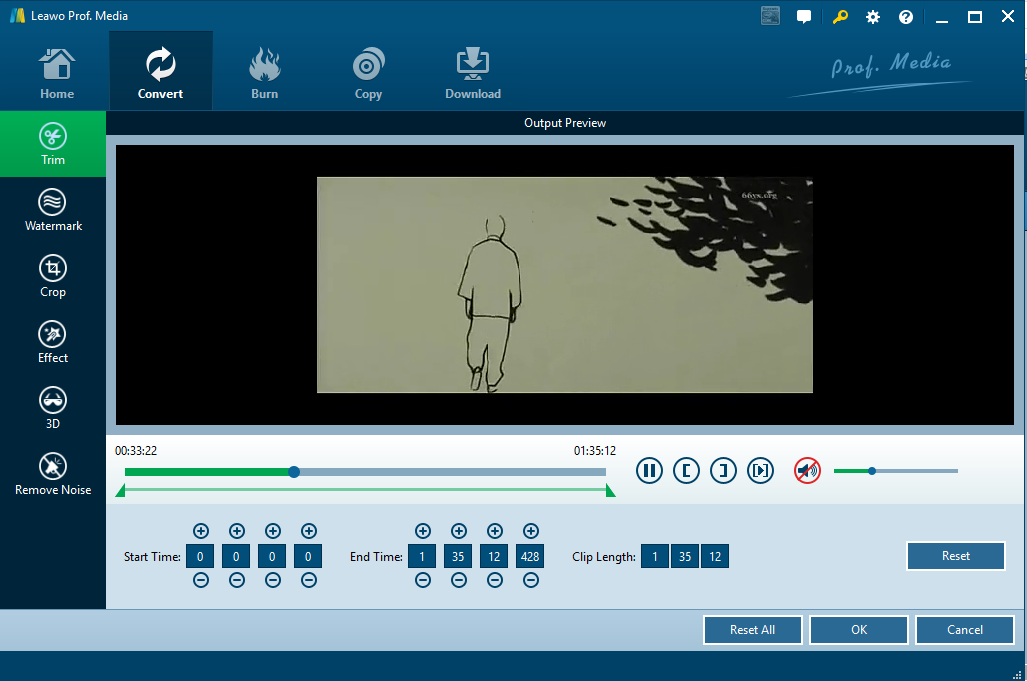Open the Remove Noise option
Image resolution: width=1027 pixels, height=681 pixels.
click(x=53, y=474)
